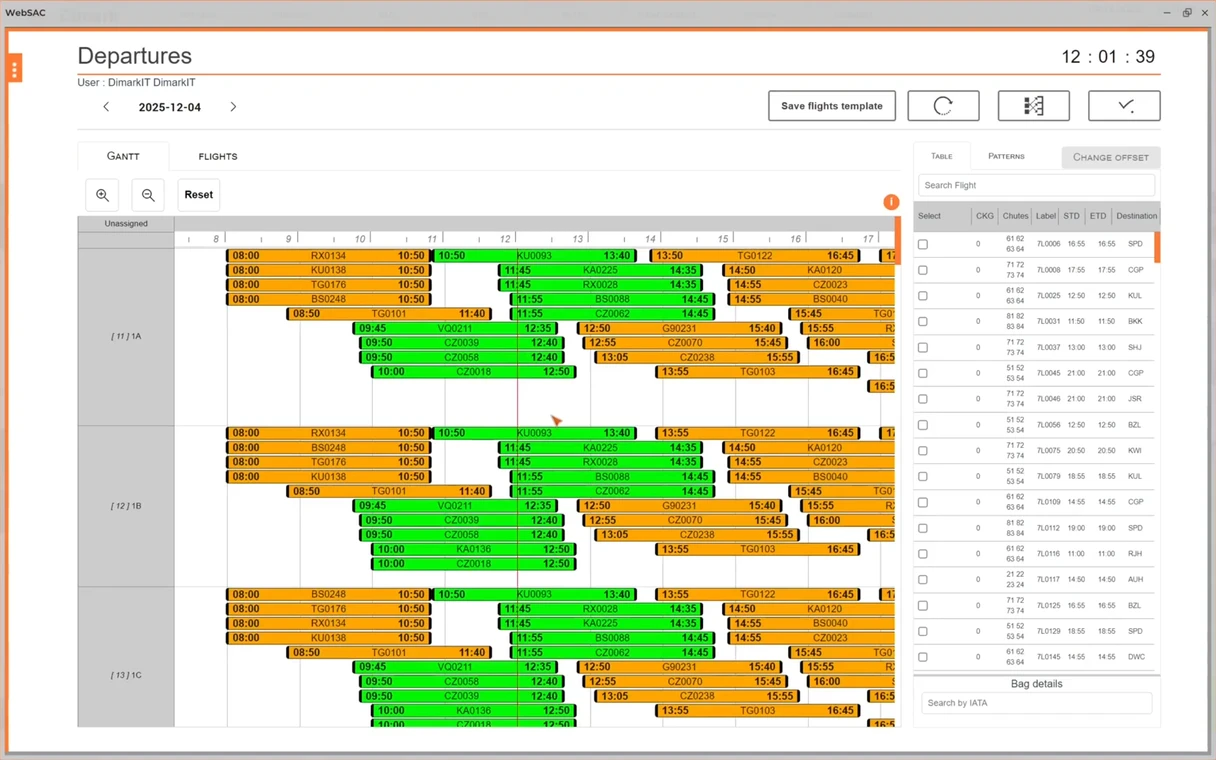This screenshot has height=760, width=1216.
Task: Restore window using title bar icon
Action: [x=1187, y=13]
